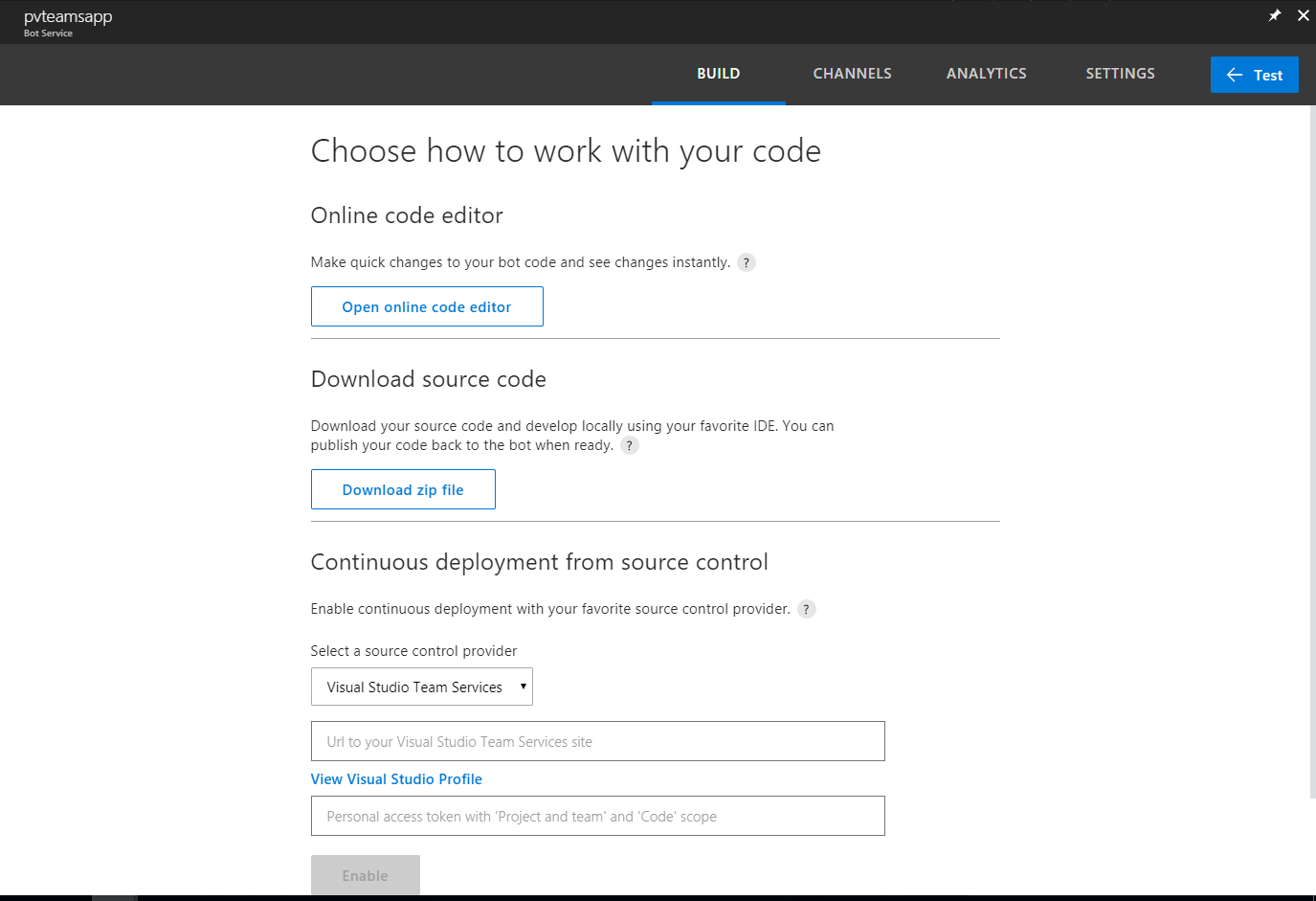Click the 'Download source code' heading
The height and width of the screenshot is (901, 1316).
[x=429, y=379]
